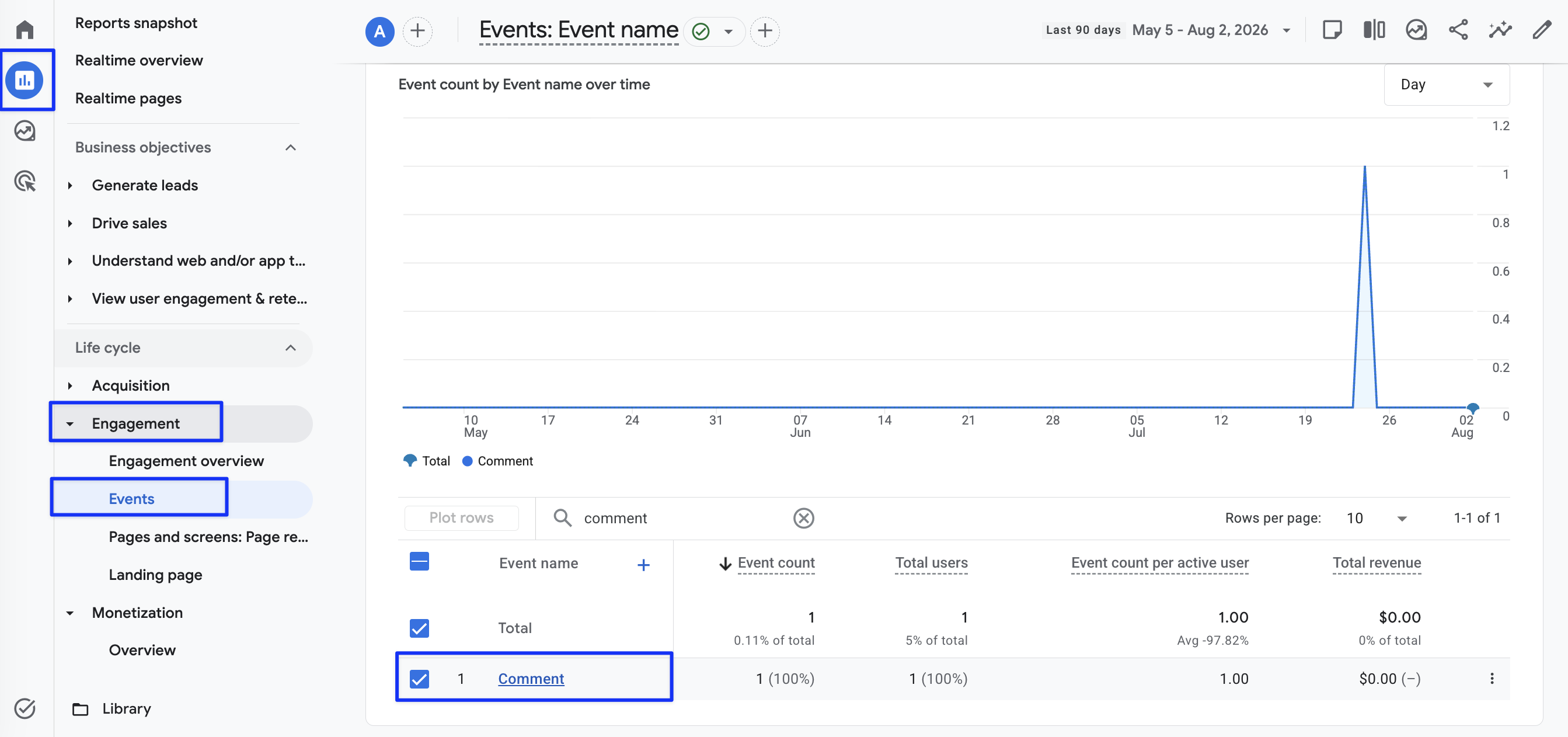The image size is (1568, 737).
Task: Collapse the Monetization item
Action: (x=70, y=613)
